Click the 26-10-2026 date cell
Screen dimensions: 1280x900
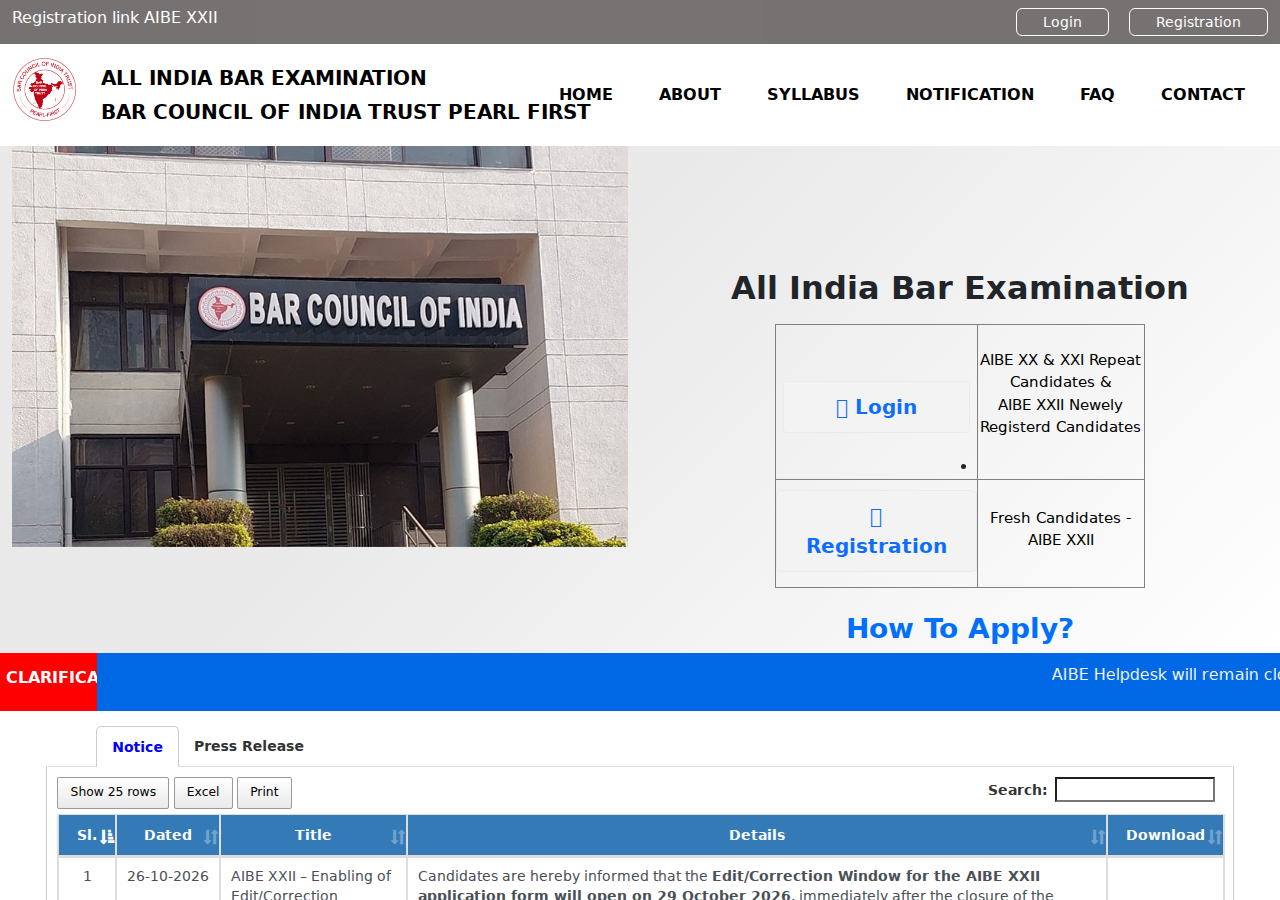tap(168, 876)
